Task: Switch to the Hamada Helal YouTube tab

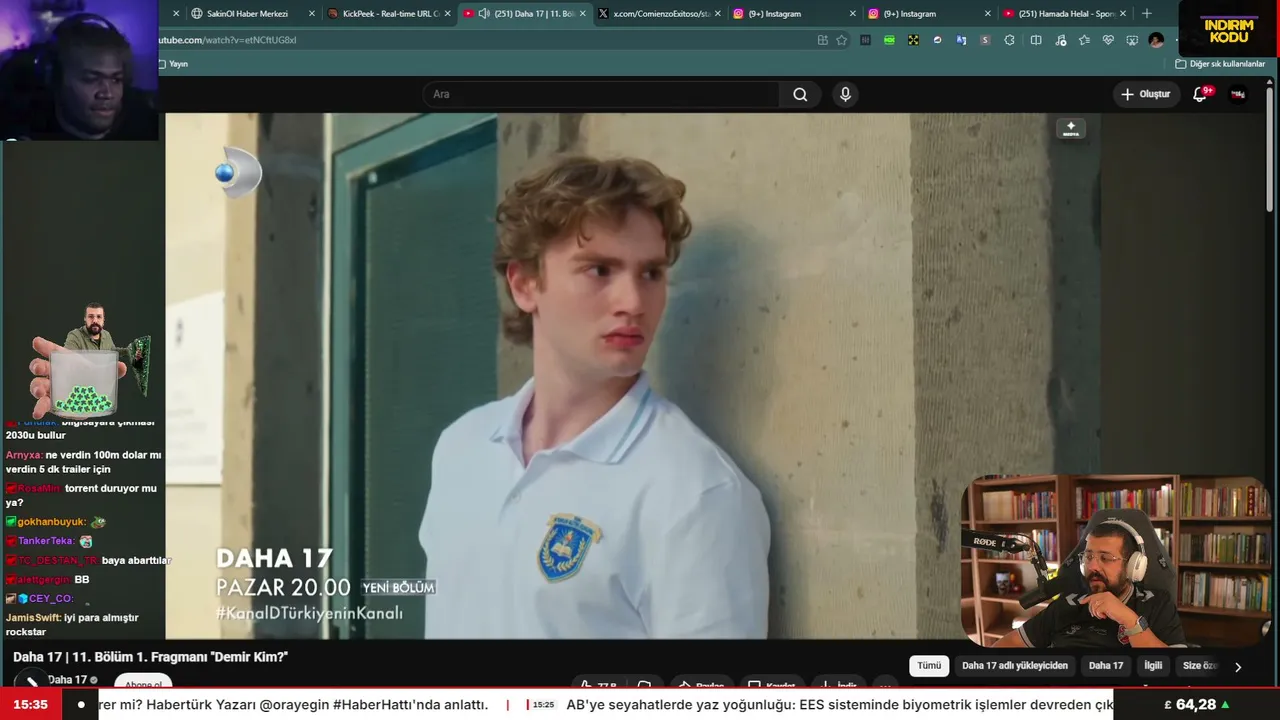Action: (x=1066, y=14)
